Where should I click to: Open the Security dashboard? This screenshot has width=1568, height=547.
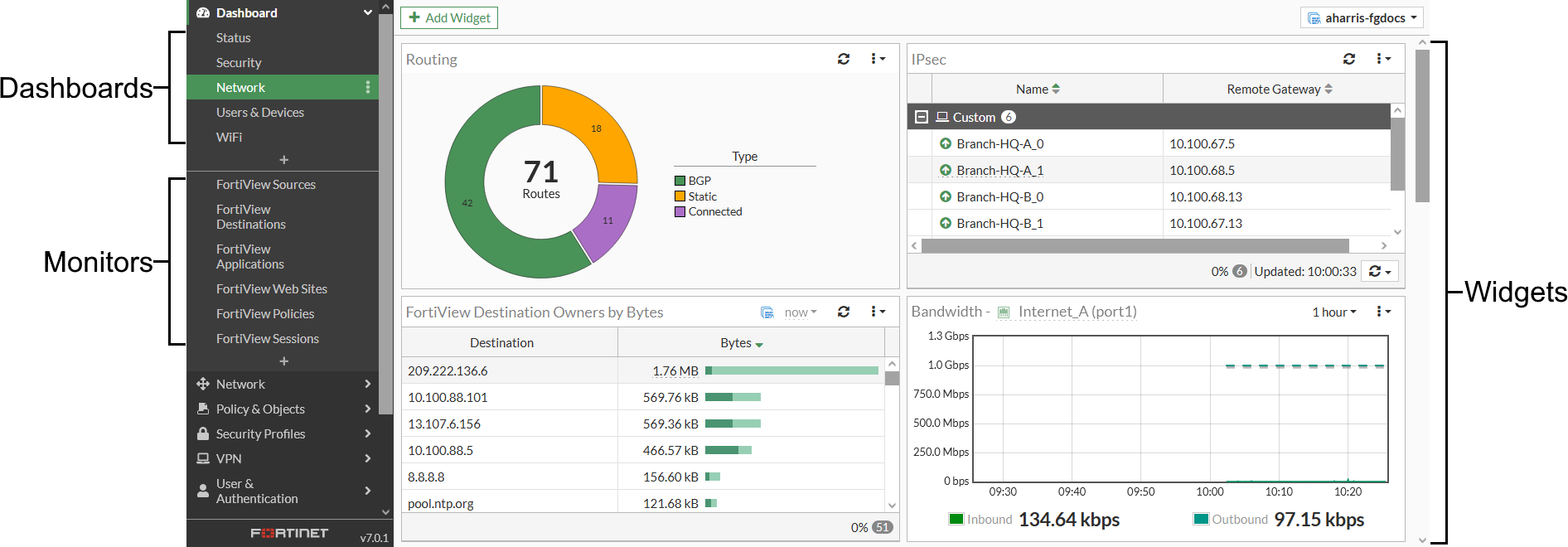[x=239, y=63]
